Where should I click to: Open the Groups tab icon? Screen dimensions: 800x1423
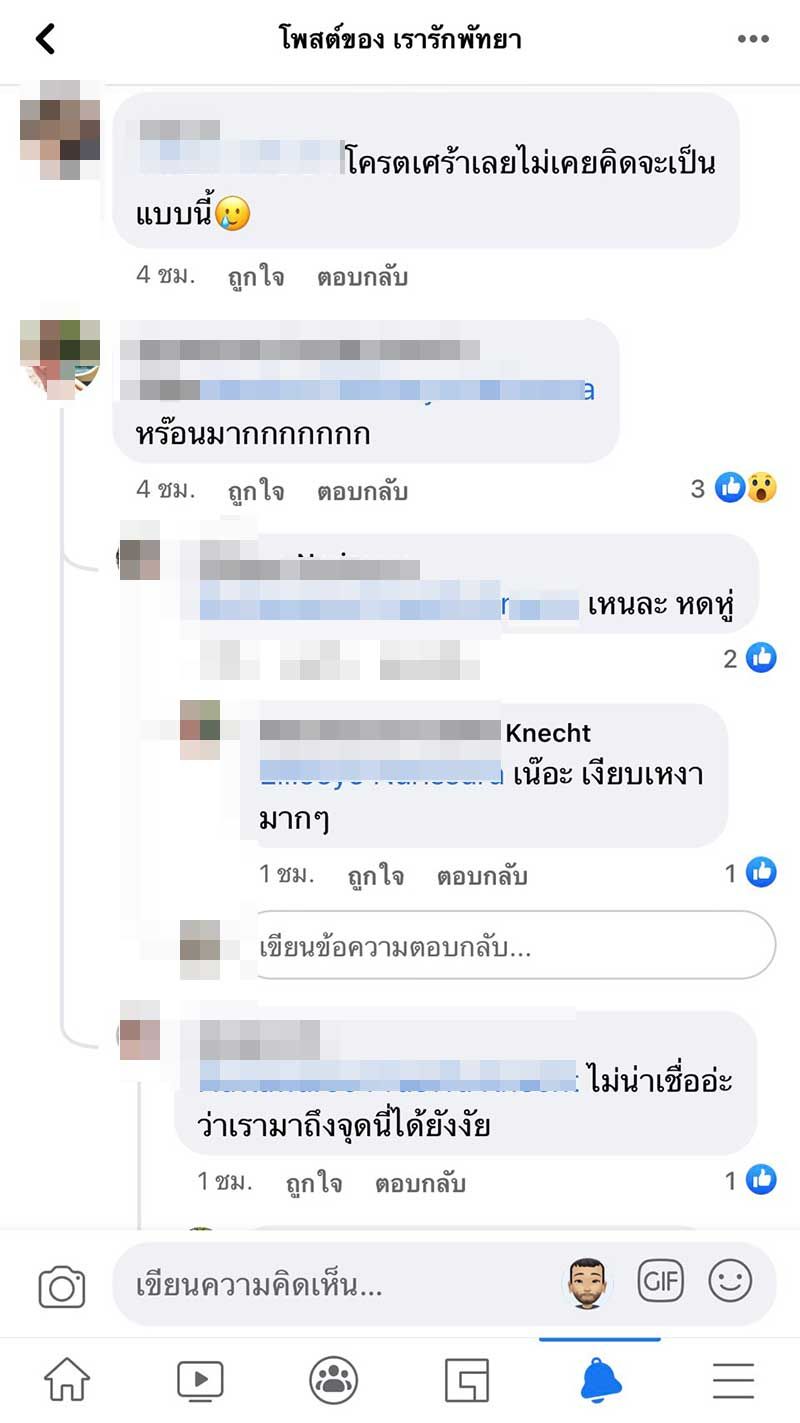pos(333,1381)
